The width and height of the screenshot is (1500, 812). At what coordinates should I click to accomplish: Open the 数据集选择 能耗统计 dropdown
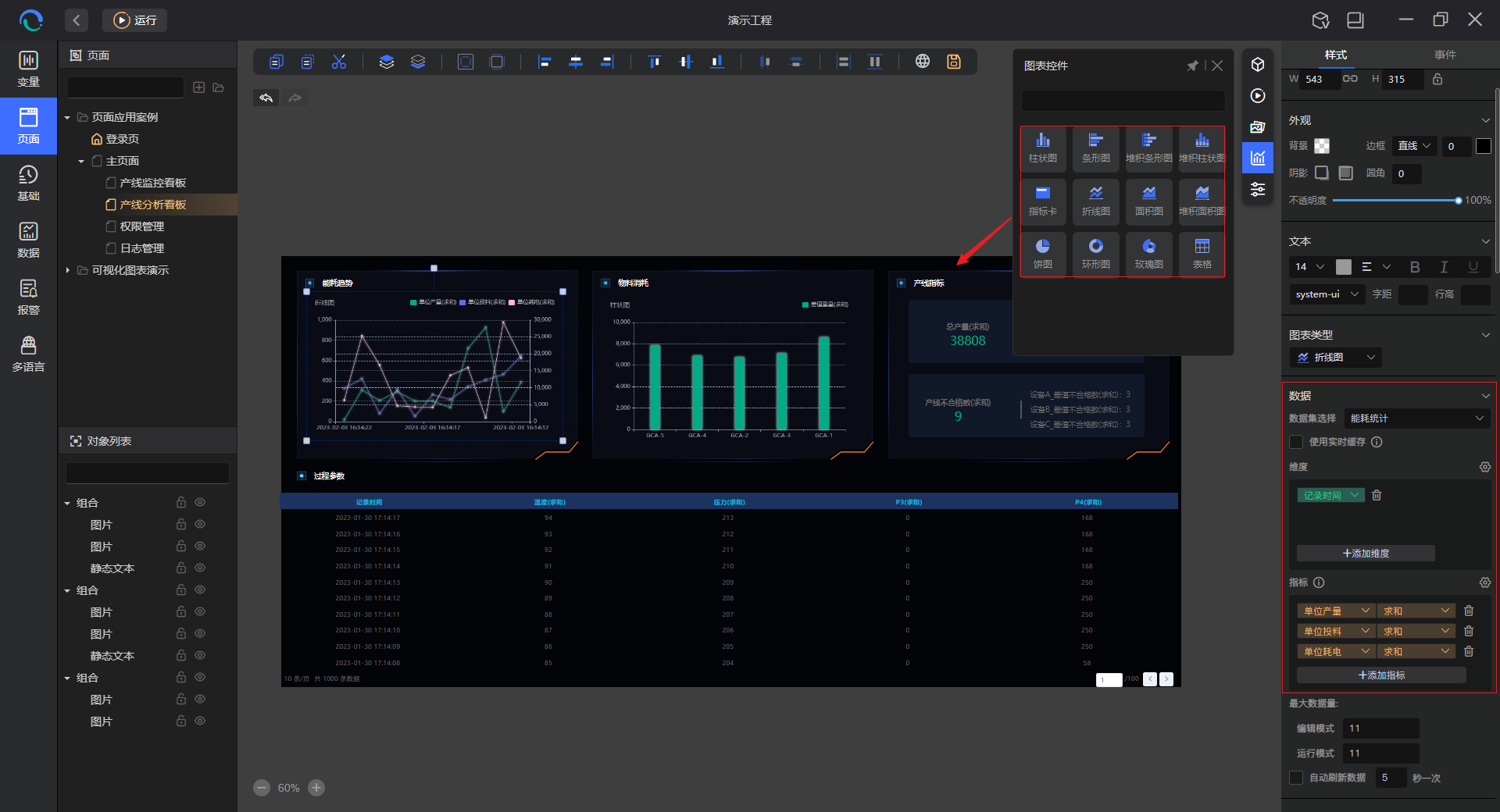[x=1417, y=418]
